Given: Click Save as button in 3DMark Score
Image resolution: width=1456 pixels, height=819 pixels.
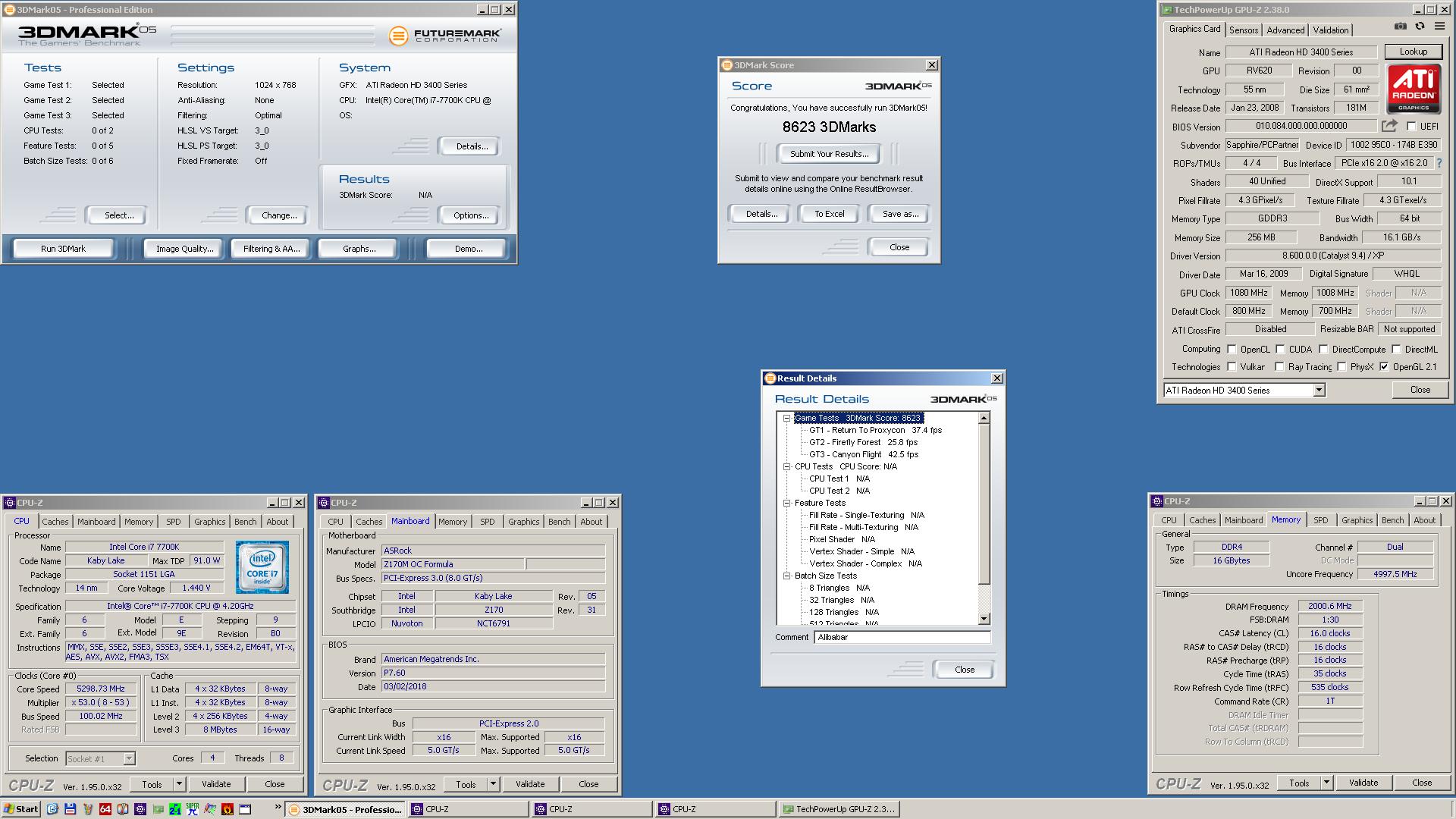Looking at the screenshot, I should coord(899,214).
